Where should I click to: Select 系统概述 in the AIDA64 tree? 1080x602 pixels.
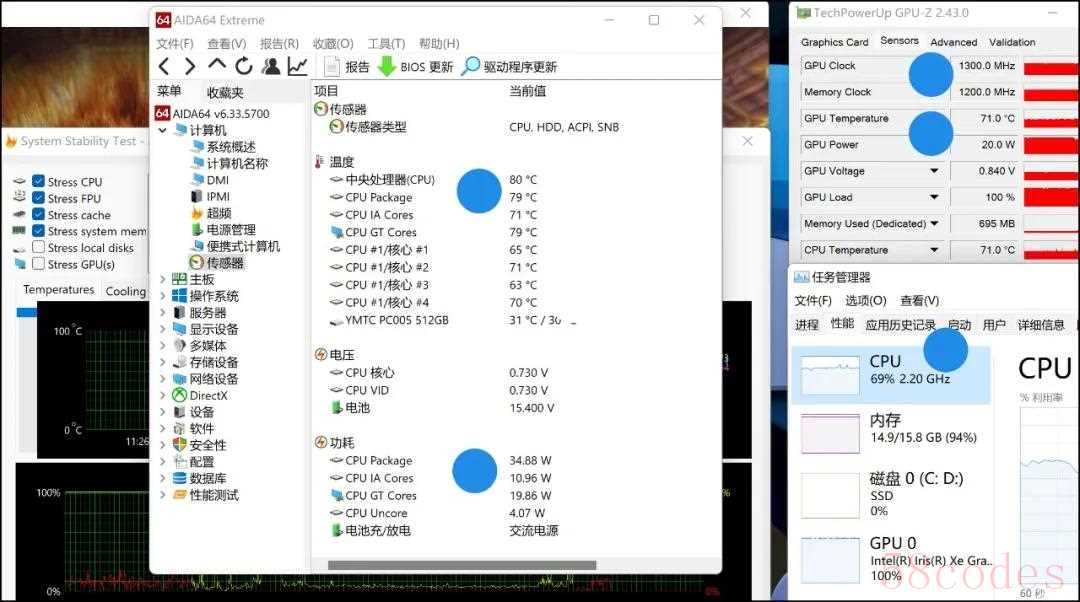click(223, 147)
